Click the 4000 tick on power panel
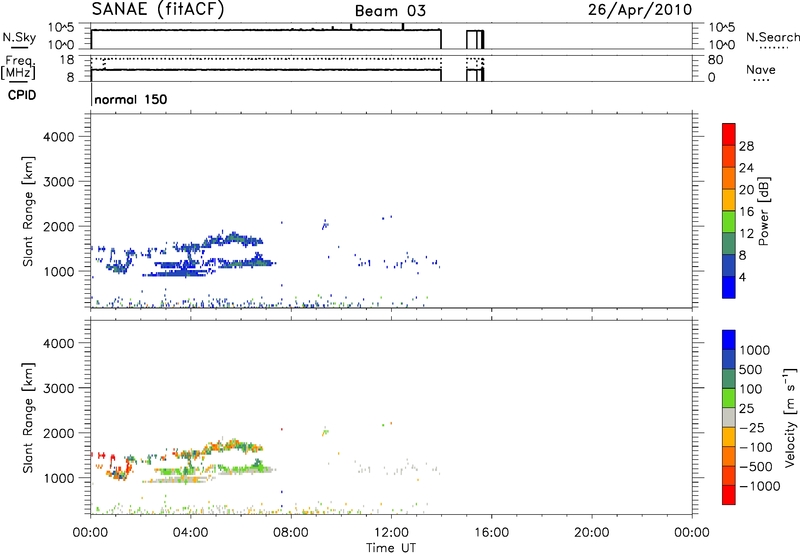 coord(59,137)
